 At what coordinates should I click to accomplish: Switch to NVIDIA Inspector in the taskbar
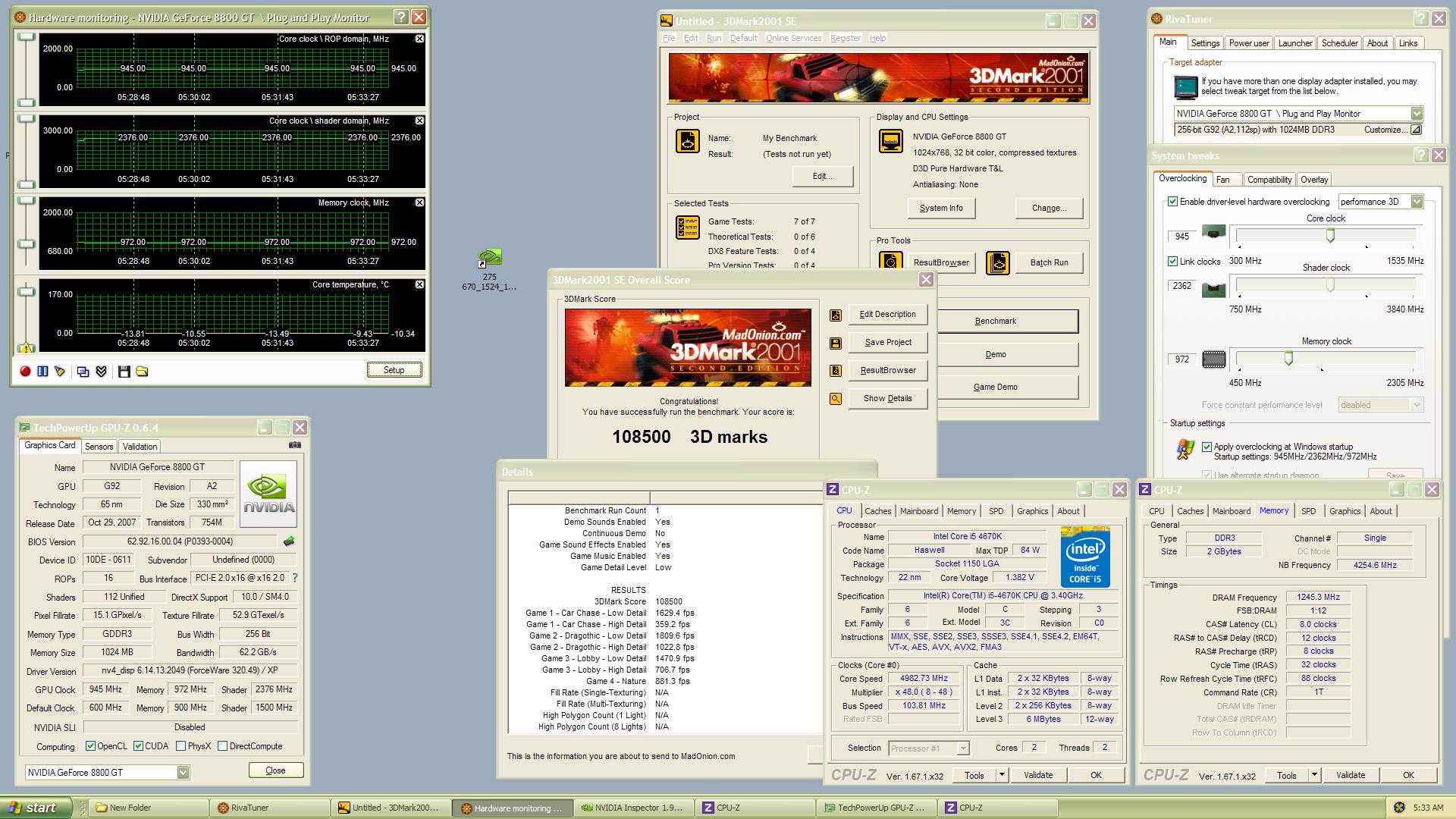tap(632, 808)
